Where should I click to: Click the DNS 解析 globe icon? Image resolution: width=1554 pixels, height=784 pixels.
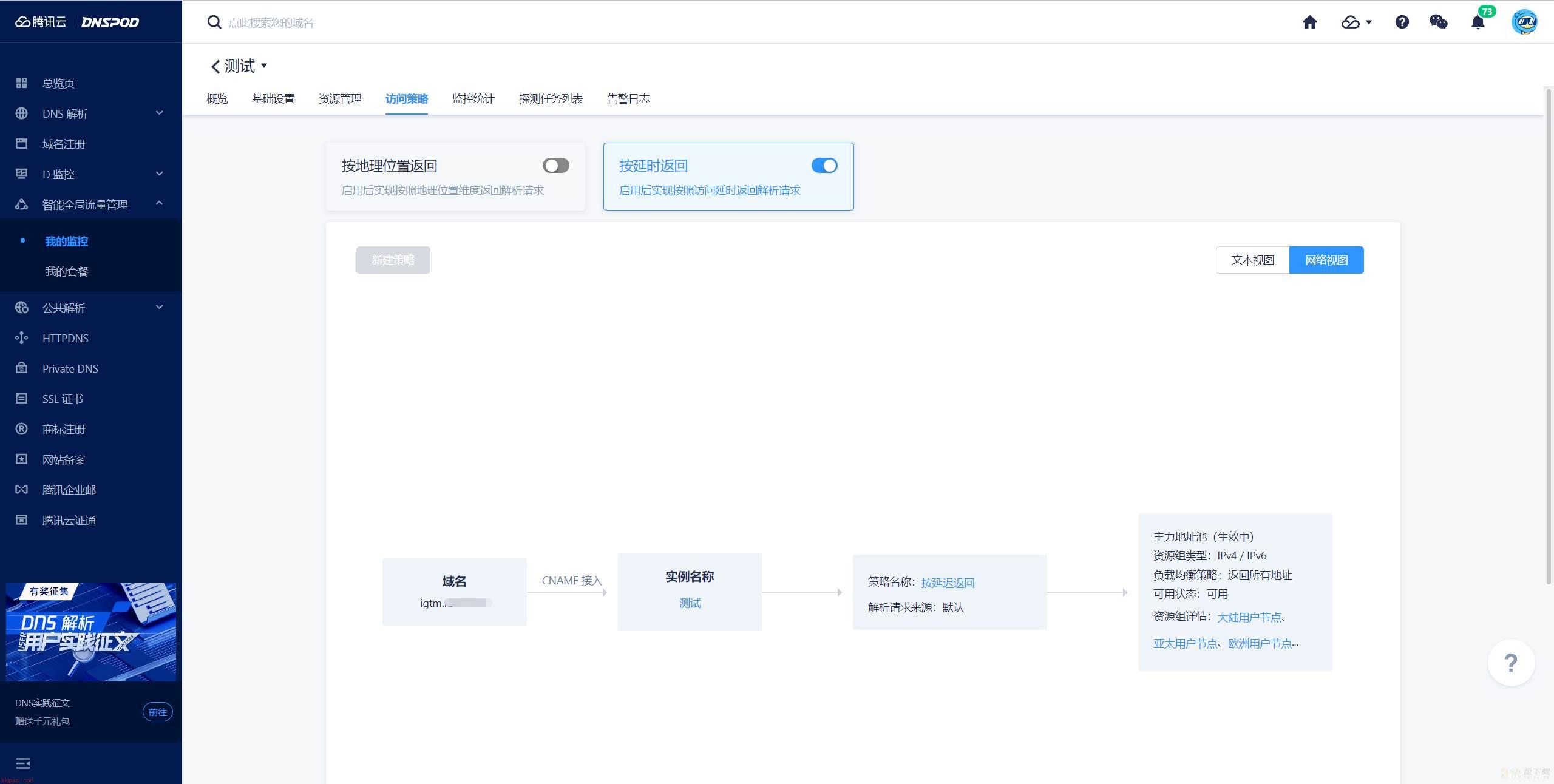(x=21, y=113)
